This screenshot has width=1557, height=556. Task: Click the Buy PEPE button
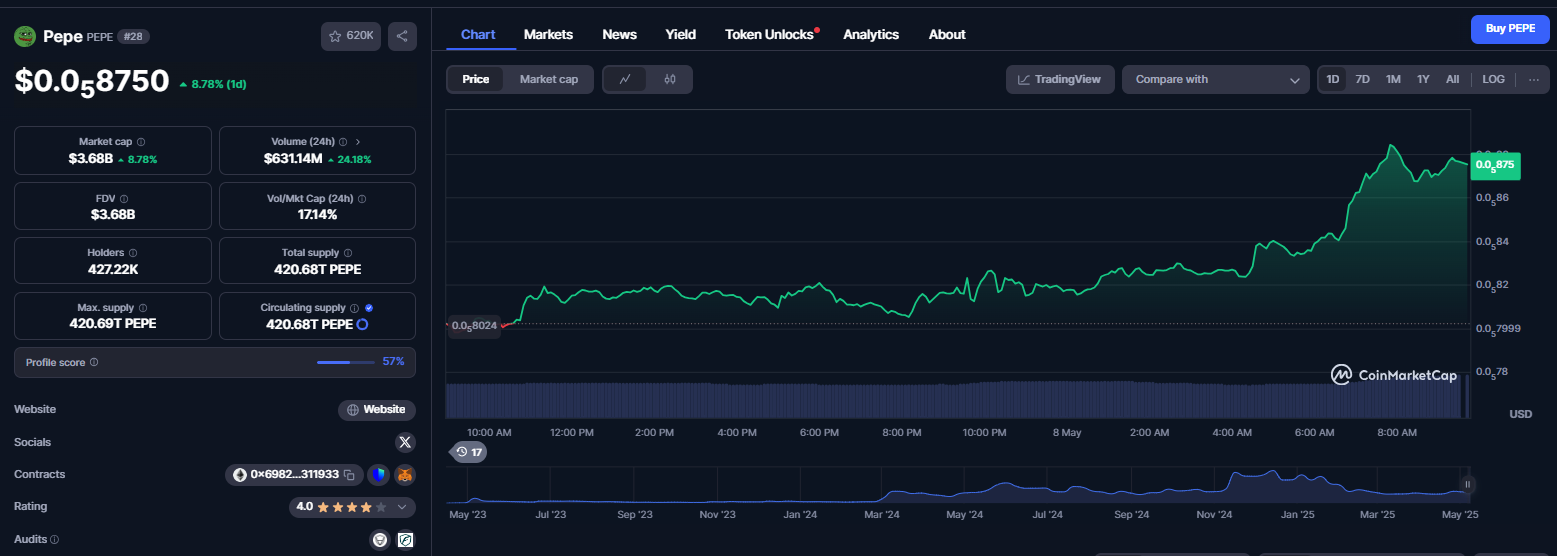1510,29
